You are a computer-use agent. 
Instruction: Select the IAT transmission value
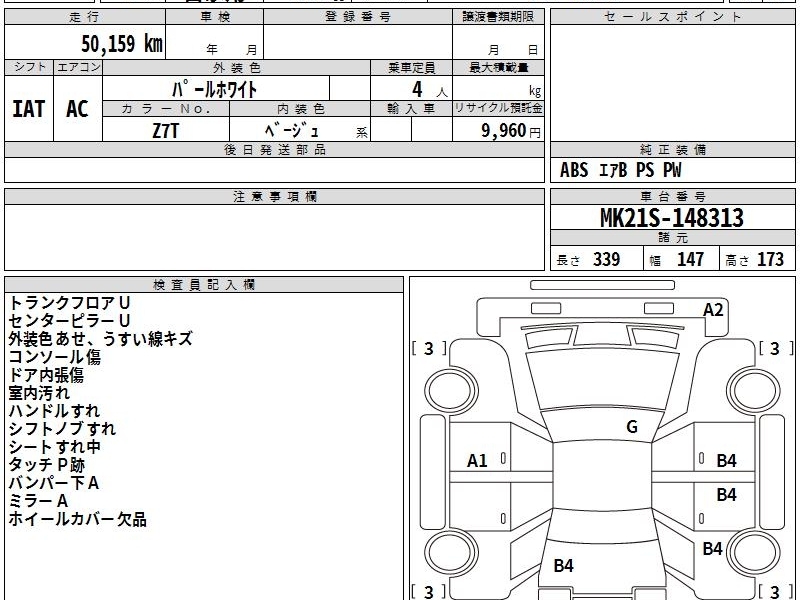29,109
